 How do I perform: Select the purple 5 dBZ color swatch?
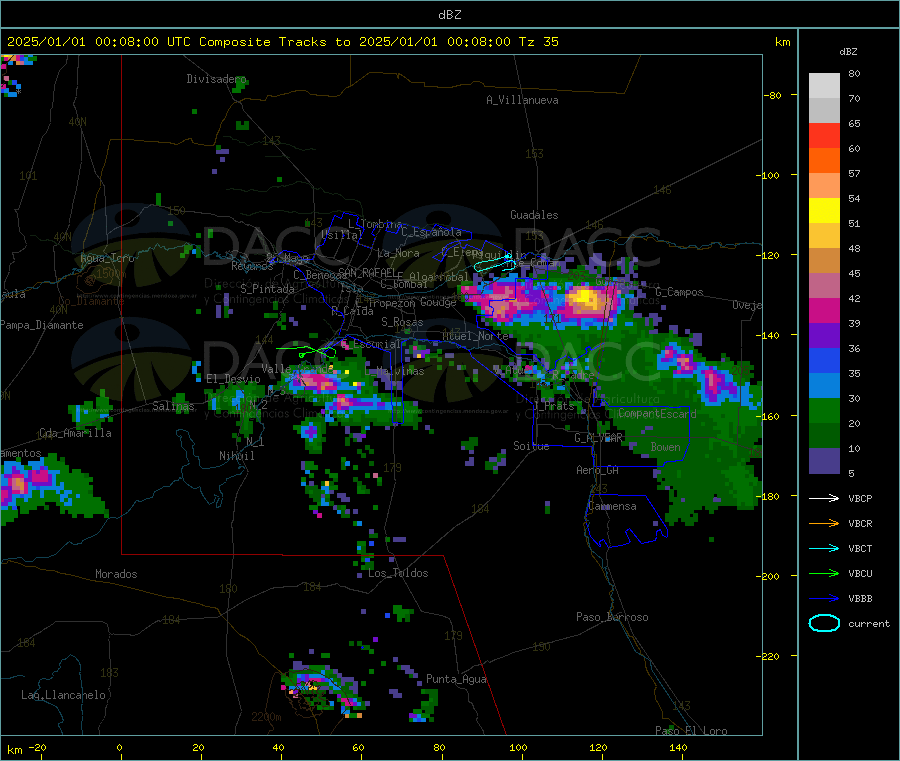coord(824,461)
